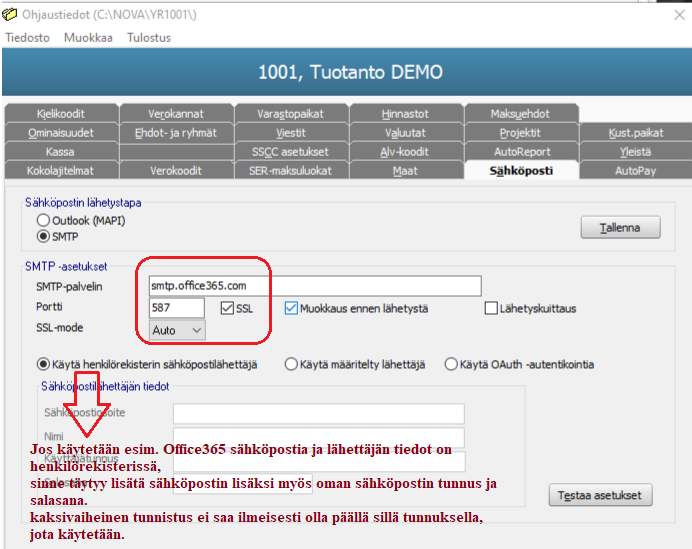Switch to the Ominaisuudet tab
The image size is (692, 549).
[61, 133]
